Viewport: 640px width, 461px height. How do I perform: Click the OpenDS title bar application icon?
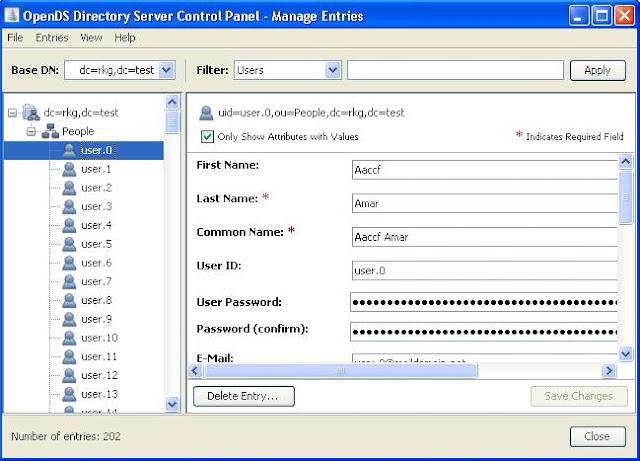point(12,15)
